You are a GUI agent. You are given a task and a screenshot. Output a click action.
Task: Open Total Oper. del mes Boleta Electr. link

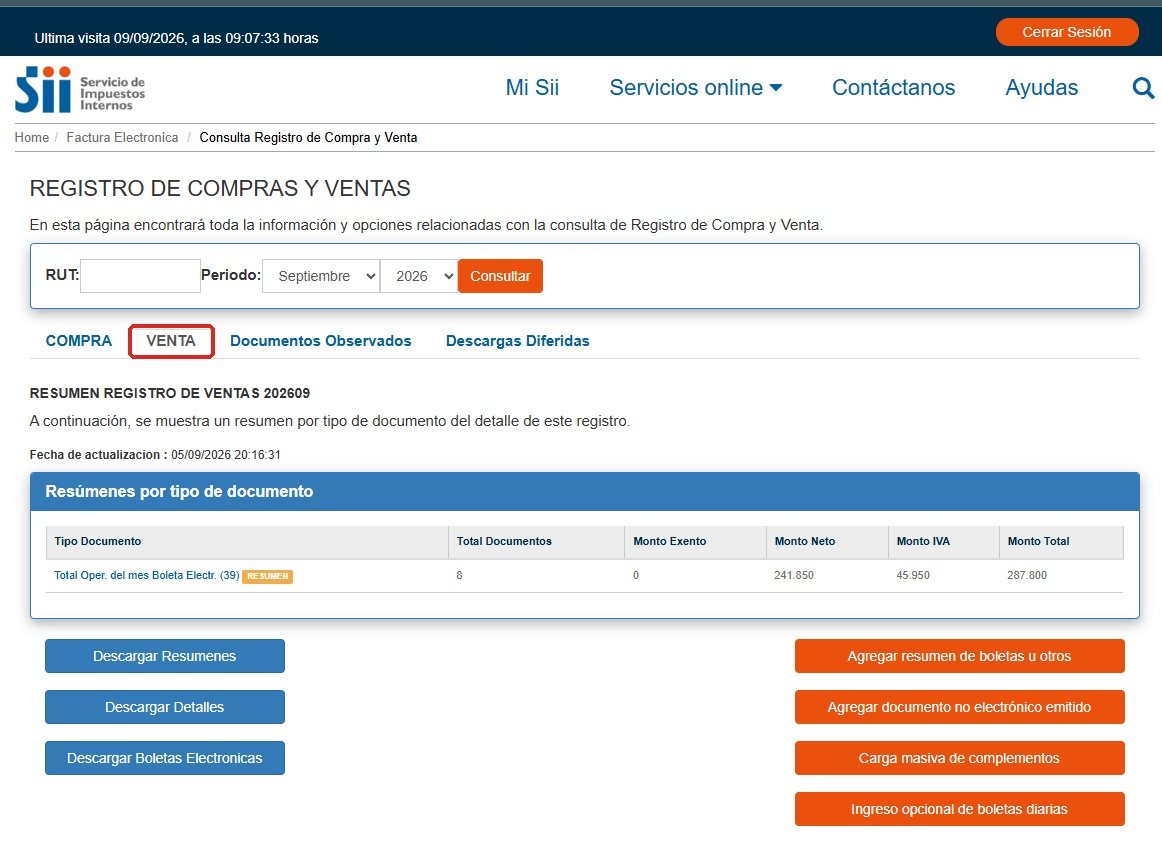click(147, 575)
